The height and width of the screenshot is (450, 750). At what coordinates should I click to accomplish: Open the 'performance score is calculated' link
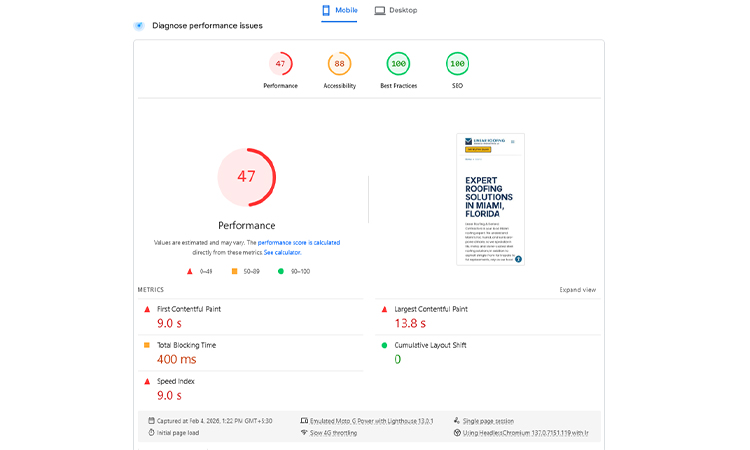coord(298,243)
